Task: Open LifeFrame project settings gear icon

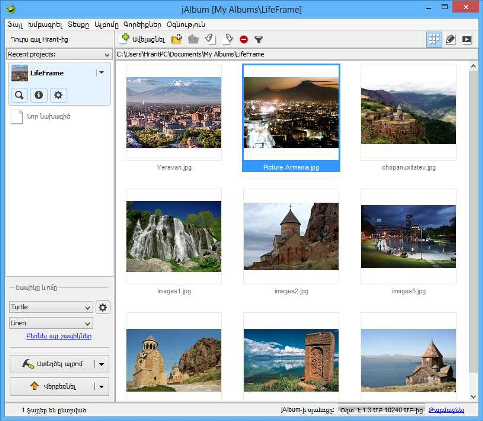Action: pyautogui.click(x=58, y=95)
